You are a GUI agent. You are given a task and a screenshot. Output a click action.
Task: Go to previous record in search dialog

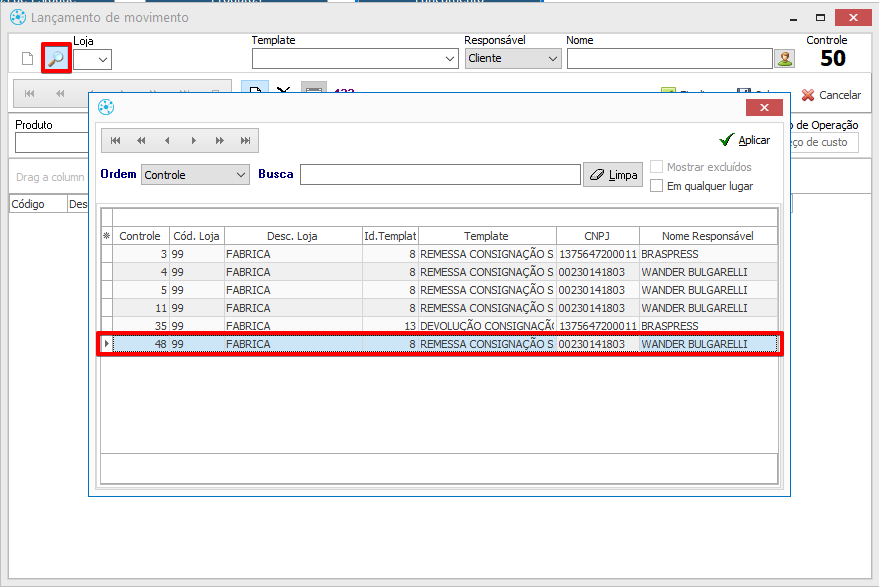[x=167, y=141]
